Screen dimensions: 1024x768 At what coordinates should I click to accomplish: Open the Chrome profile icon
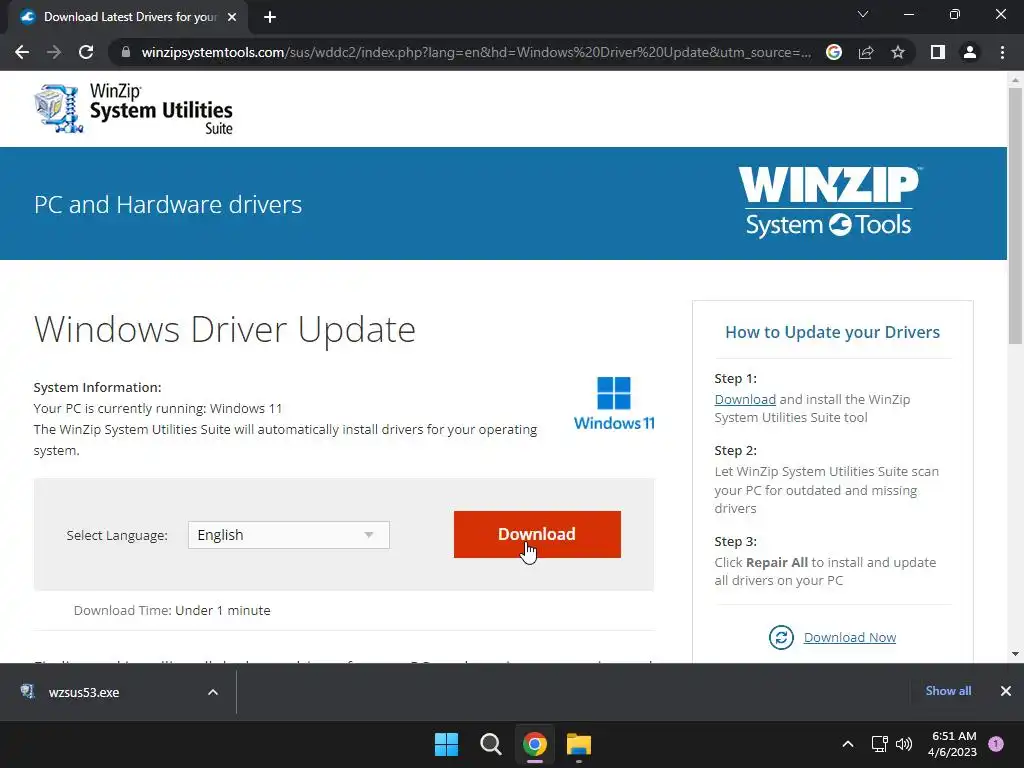tap(970, 52)
